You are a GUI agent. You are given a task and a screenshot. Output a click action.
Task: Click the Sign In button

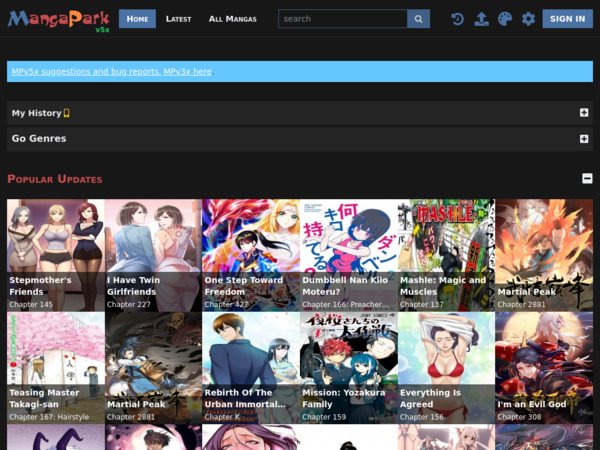pyautogui.click(x=567, y=19)
